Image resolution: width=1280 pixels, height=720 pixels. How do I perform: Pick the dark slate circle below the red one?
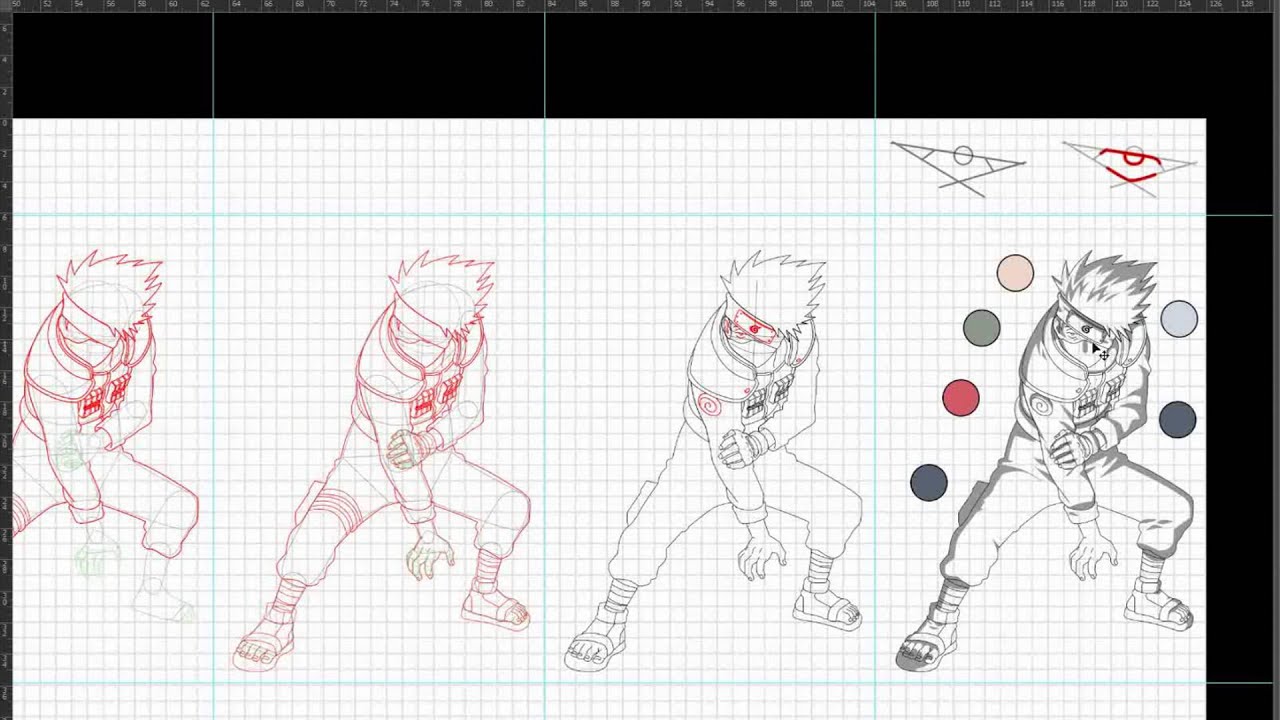click(929, 483)
